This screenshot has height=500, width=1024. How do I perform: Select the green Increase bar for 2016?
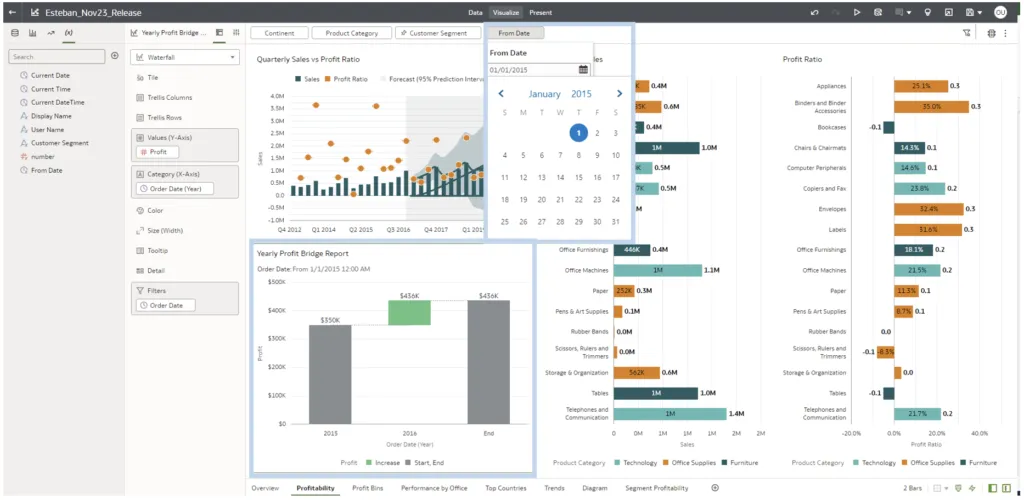tap(410, 312)
